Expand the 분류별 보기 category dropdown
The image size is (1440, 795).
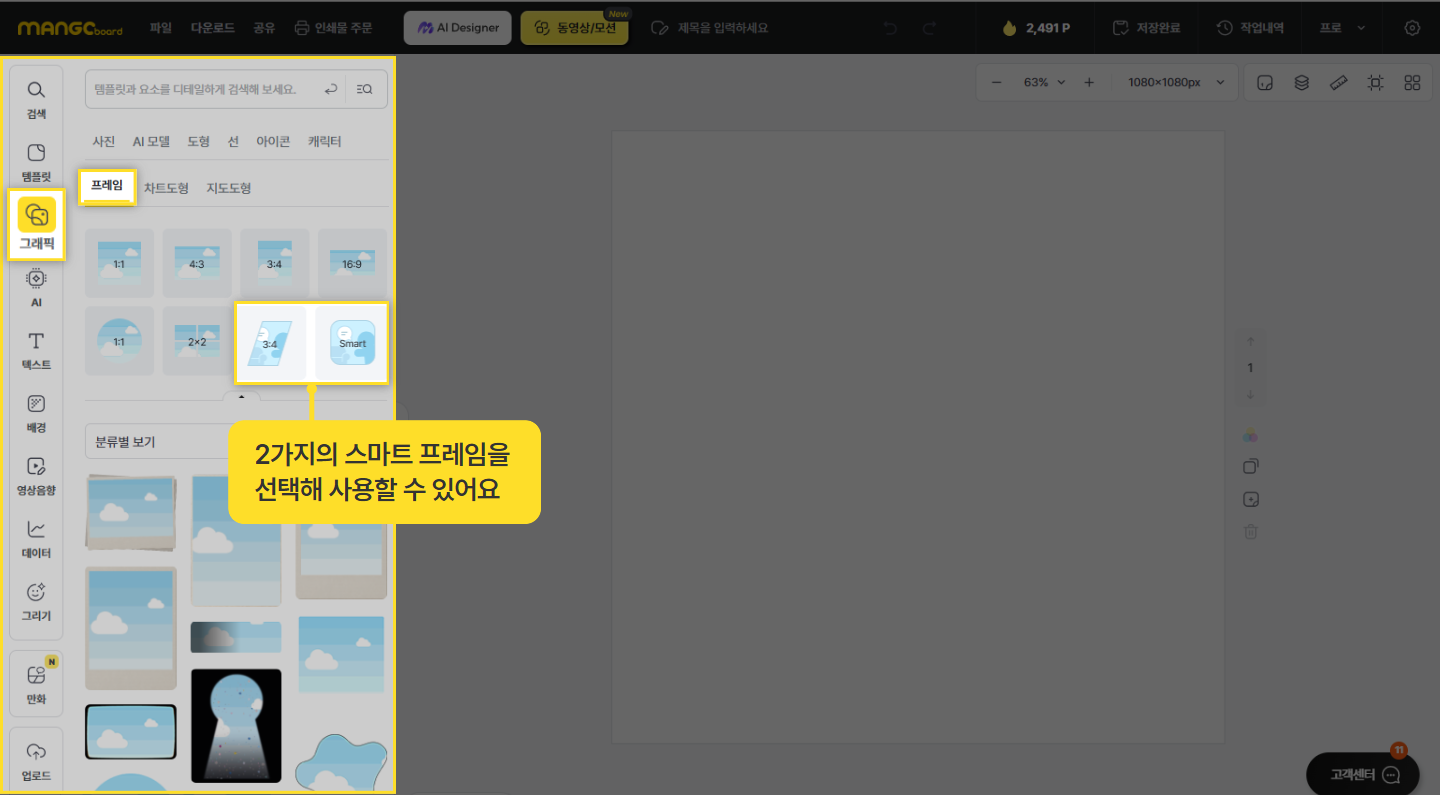point(160,441)
